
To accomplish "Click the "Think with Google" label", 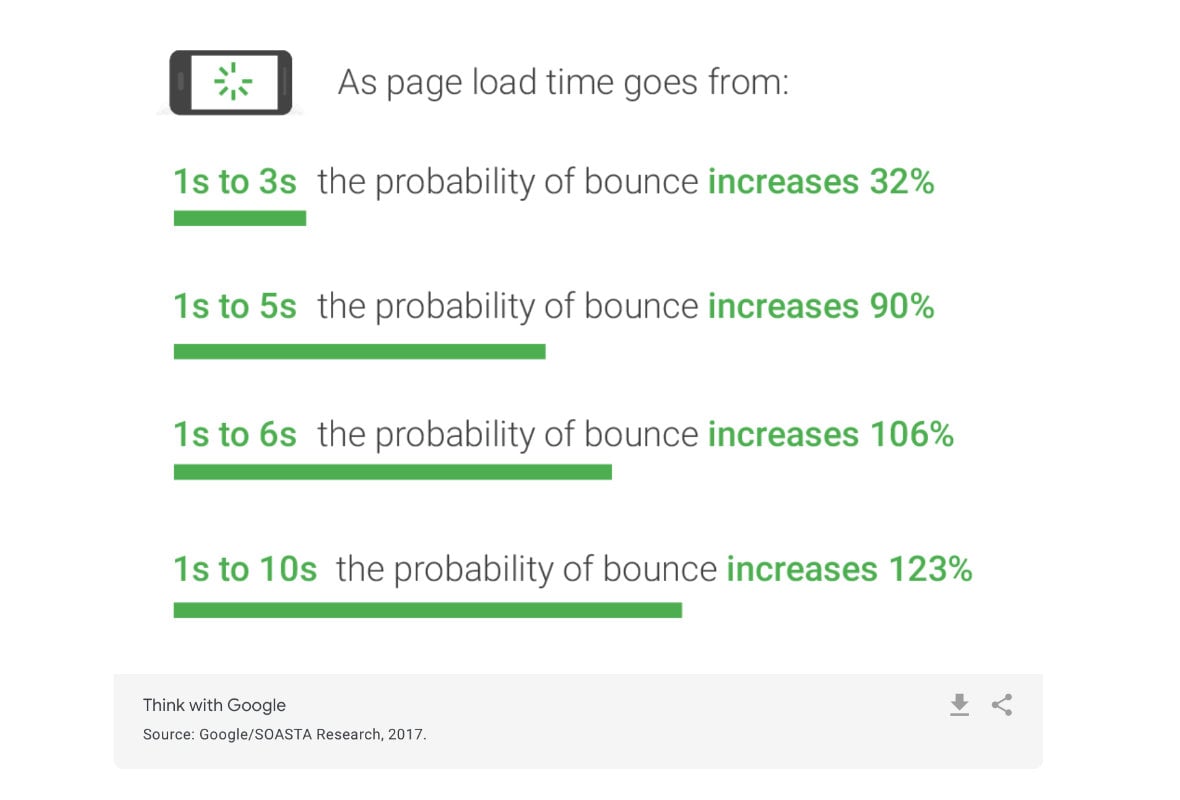I will pos(214,705).
